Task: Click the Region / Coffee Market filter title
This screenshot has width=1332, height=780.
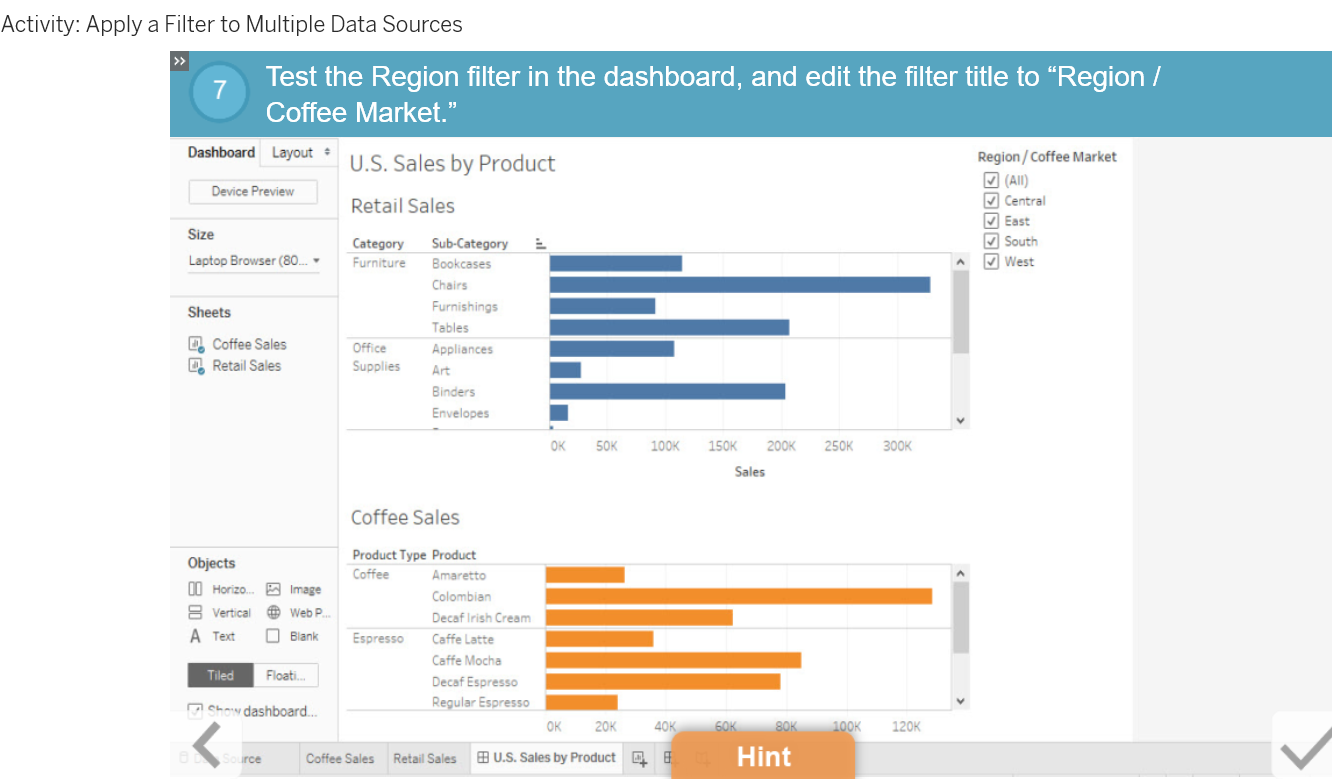Action: click(1047, 157)
